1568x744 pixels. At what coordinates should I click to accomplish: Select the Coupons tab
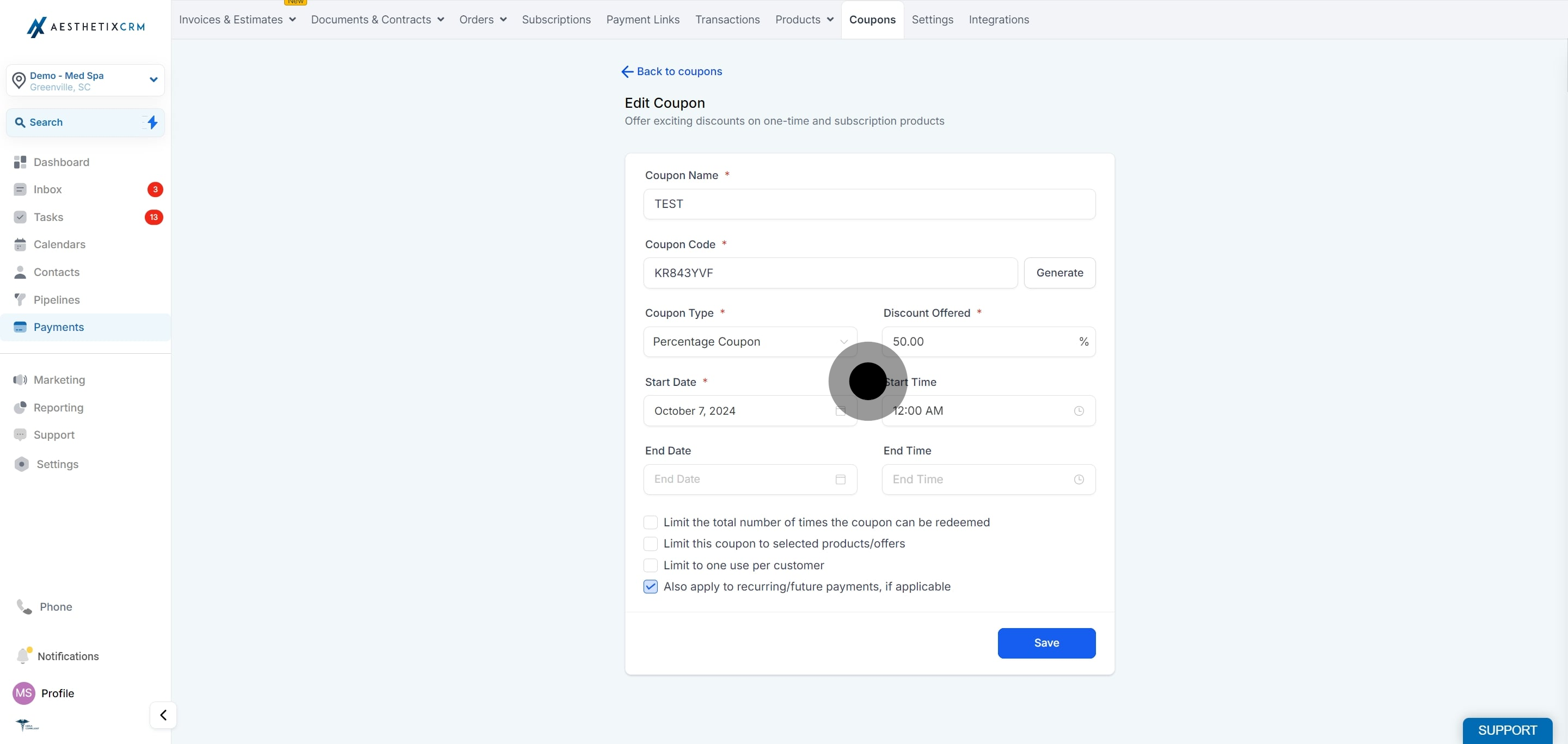(872, 20)
